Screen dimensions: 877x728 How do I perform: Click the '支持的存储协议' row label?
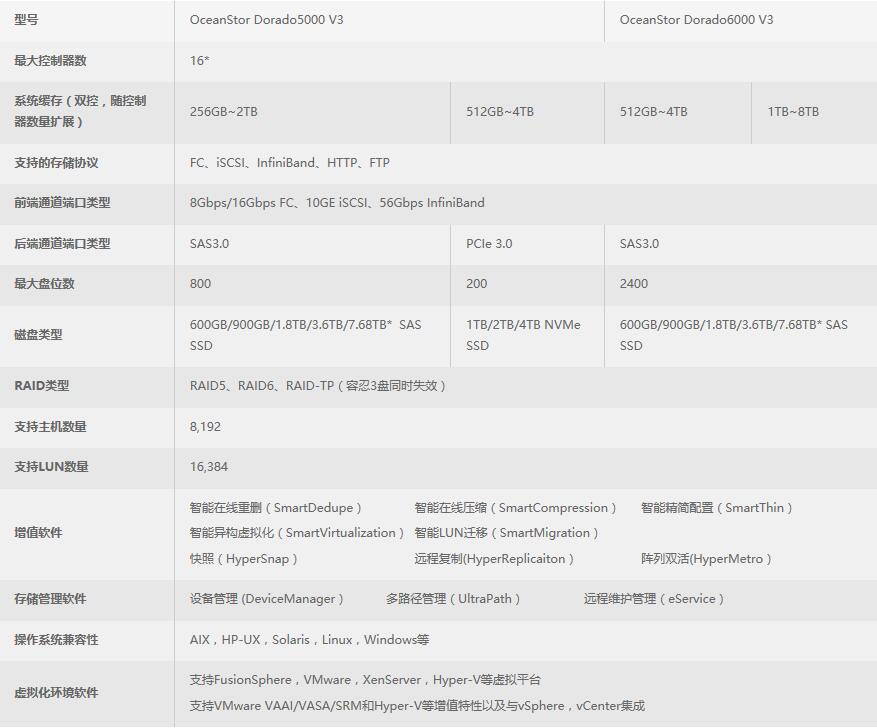tap(56, 163)
